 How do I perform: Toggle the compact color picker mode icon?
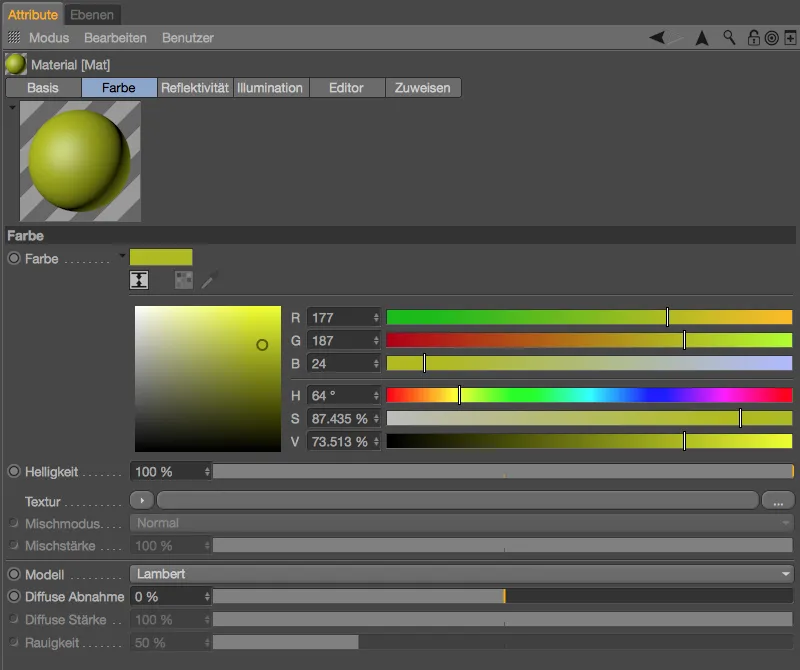point(138,281)
